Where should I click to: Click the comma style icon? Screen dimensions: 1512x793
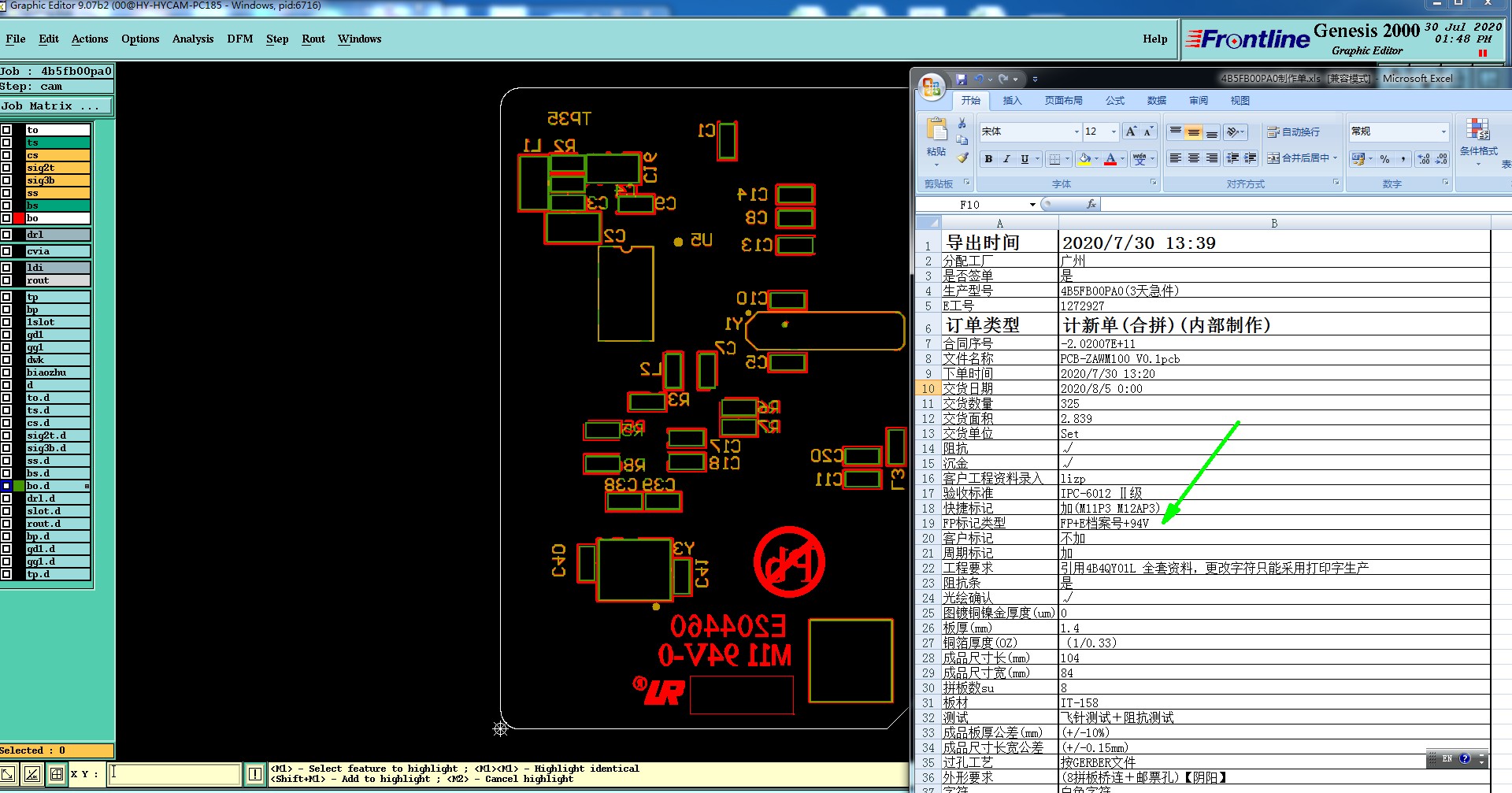click(x=1403, y=158)
